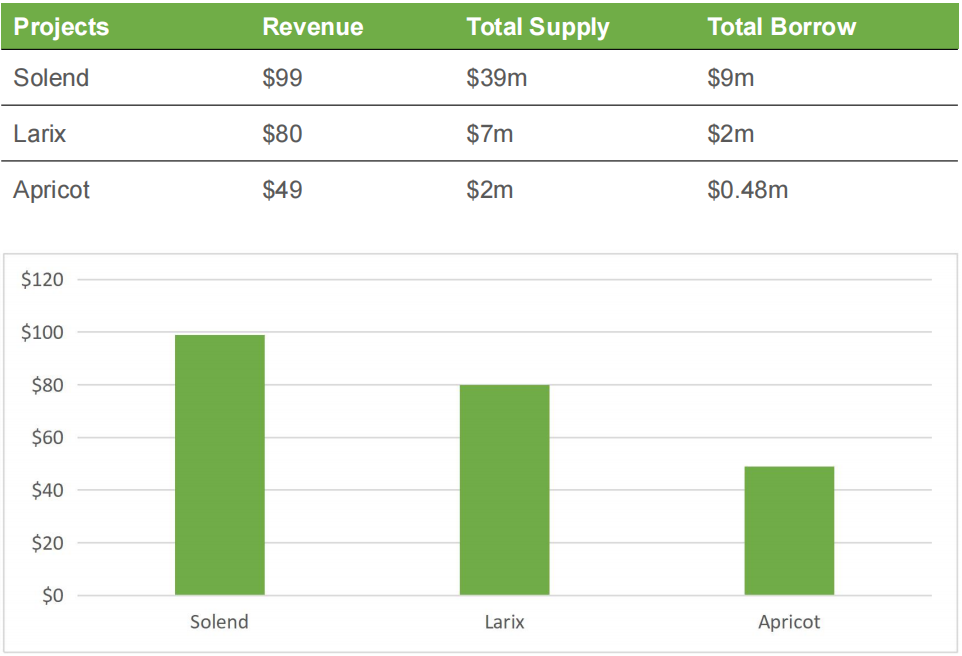
Task: Click the "Apricot" x-axis label under chart
Action: (x=789, y=622)
